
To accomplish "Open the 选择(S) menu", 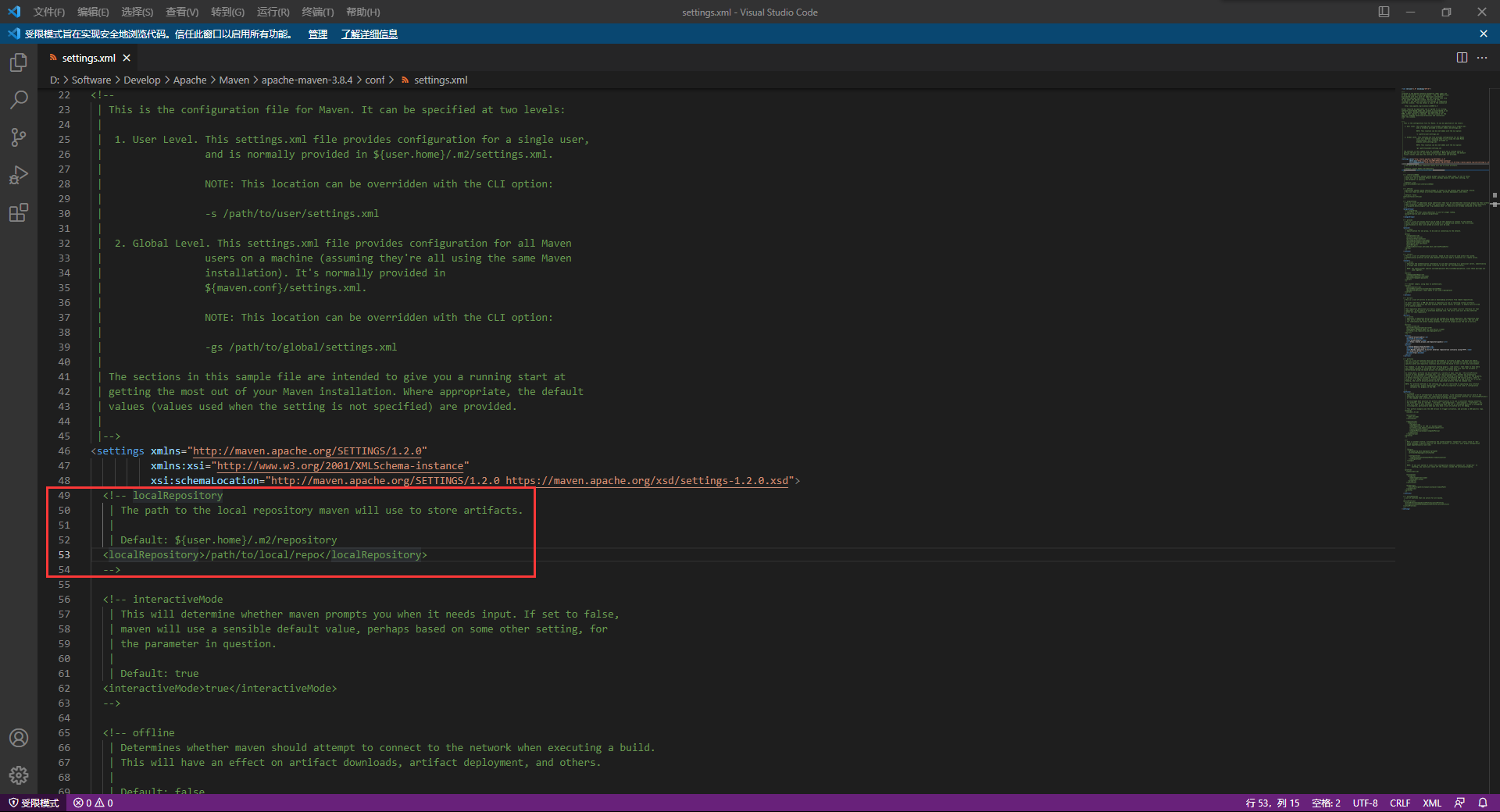I will coord(137,12).
